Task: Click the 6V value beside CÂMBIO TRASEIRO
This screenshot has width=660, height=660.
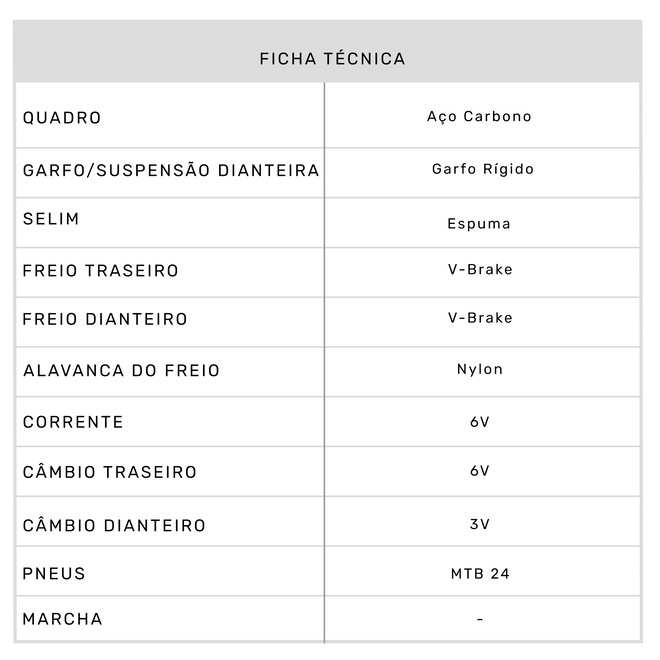Action: click(480, 471)
